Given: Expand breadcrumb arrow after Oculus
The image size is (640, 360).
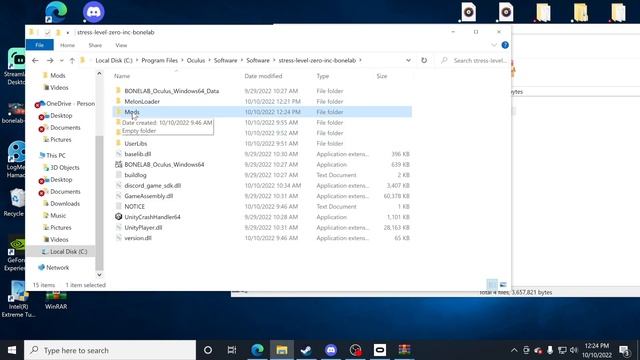Looking at the screenshot, I should pyautogui.click(x=209, y=60).
